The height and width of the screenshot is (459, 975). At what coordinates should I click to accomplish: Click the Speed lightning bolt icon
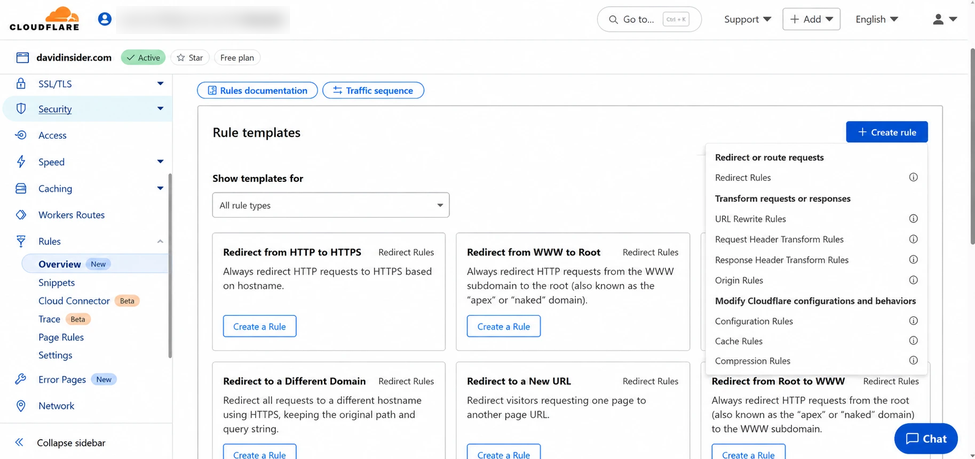21,162
